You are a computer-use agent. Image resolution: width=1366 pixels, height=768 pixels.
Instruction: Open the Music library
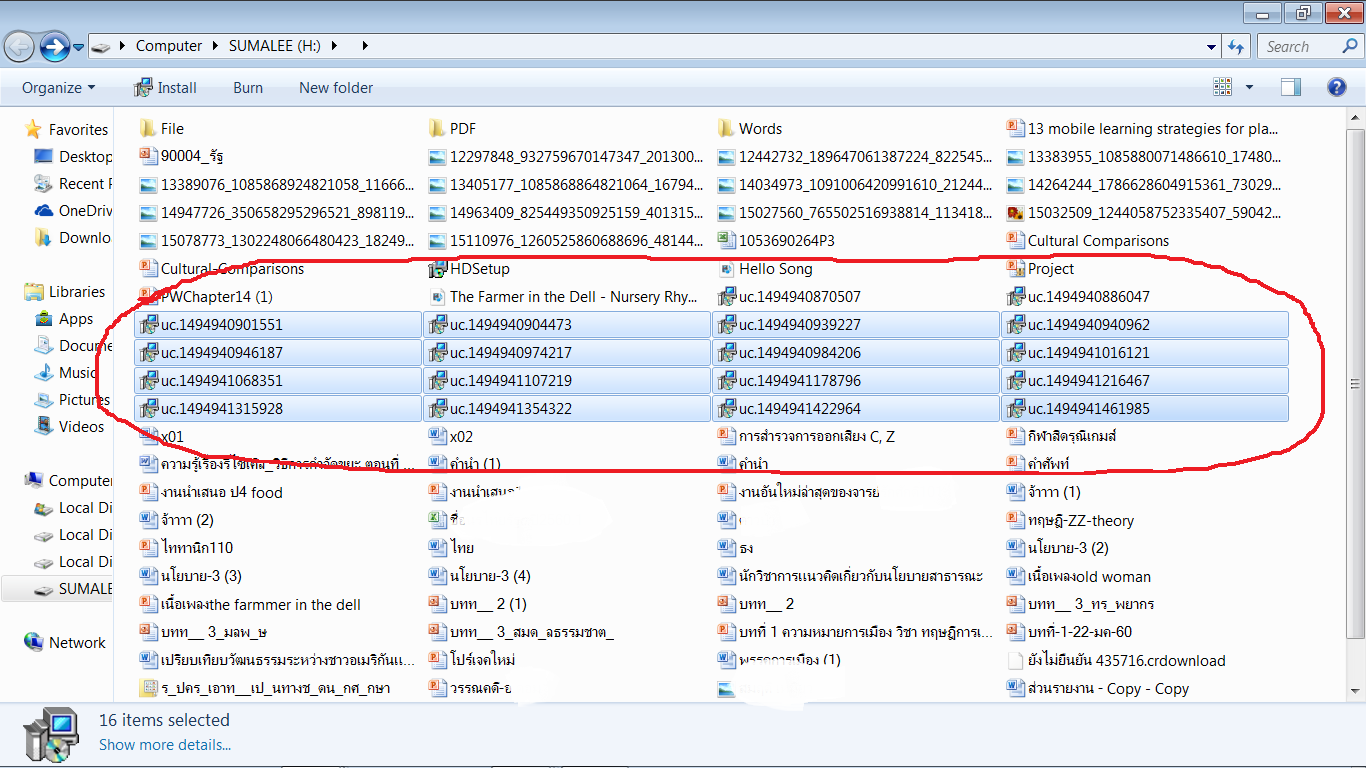click(x=66, y=373)
